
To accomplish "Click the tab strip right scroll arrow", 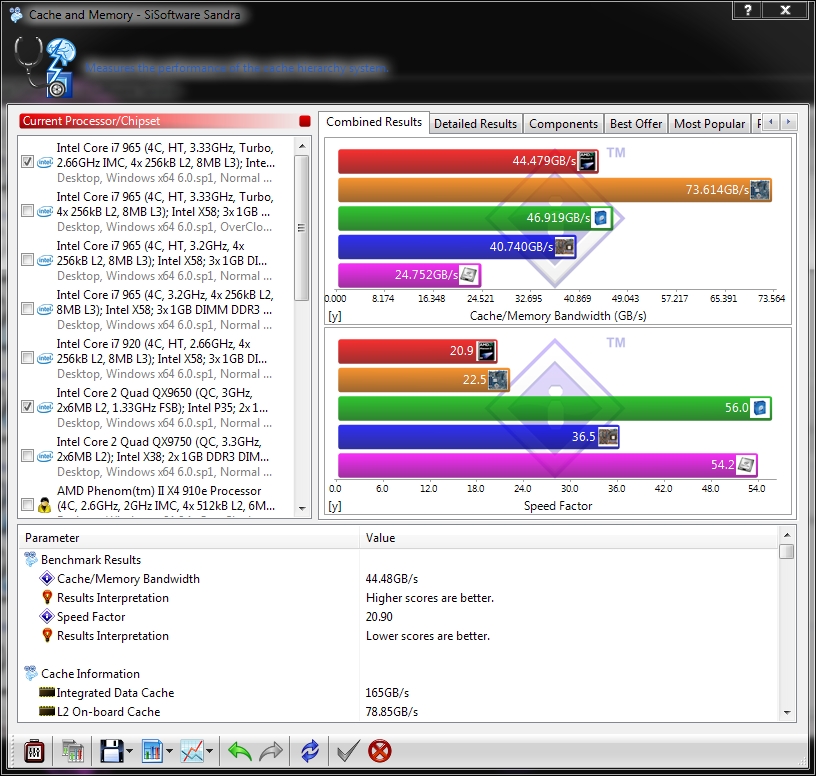I will coord(788,122).
